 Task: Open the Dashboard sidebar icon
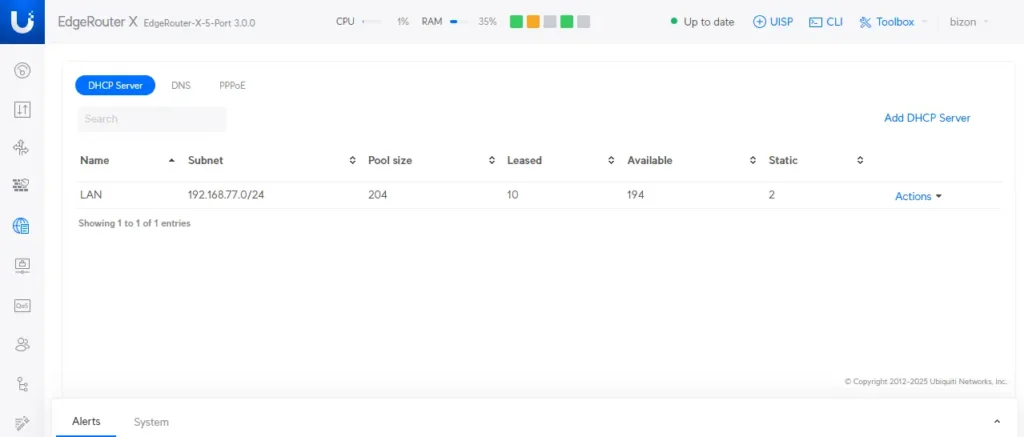point(22,71)
